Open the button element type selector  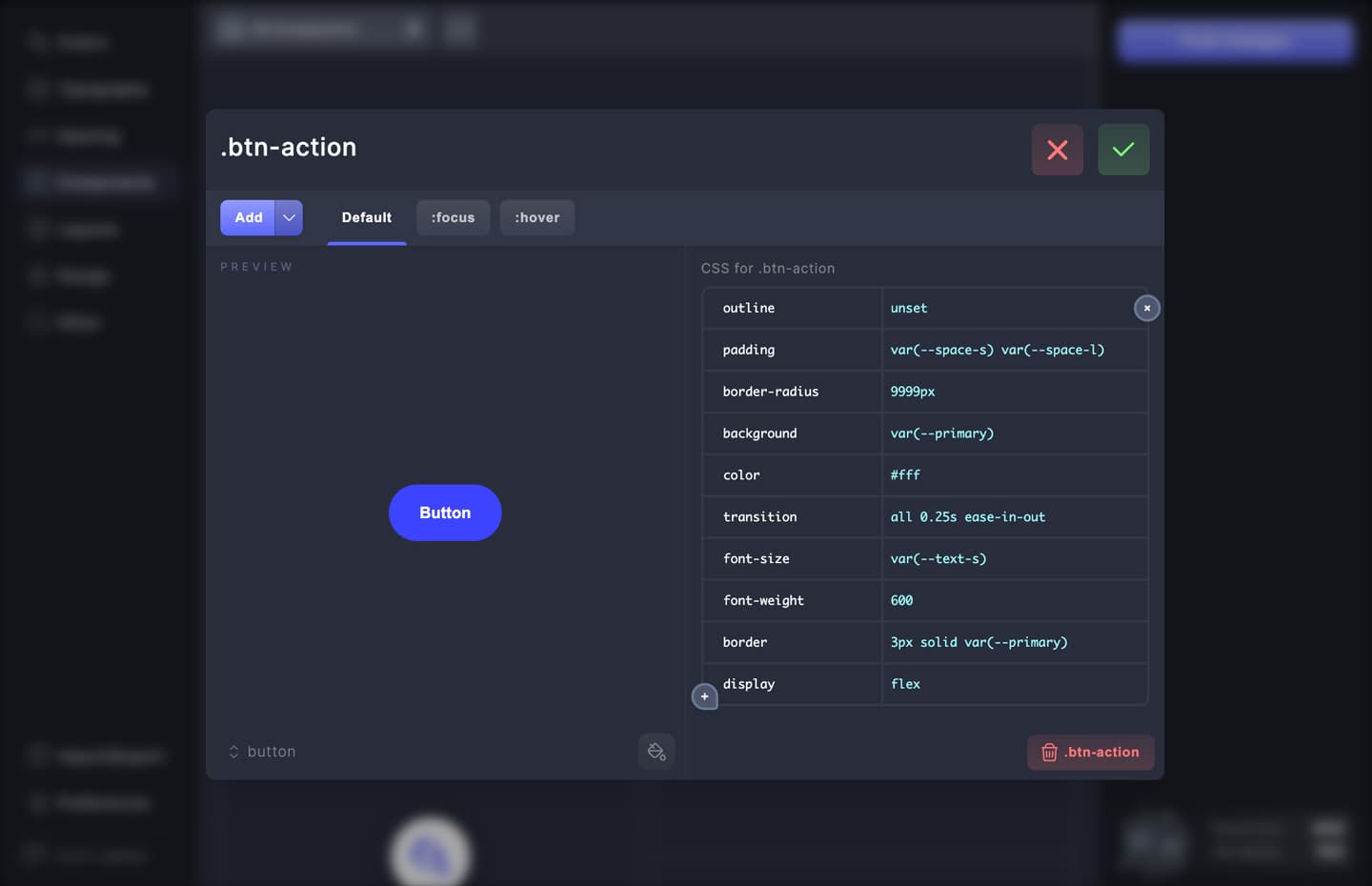click(262, 752)
